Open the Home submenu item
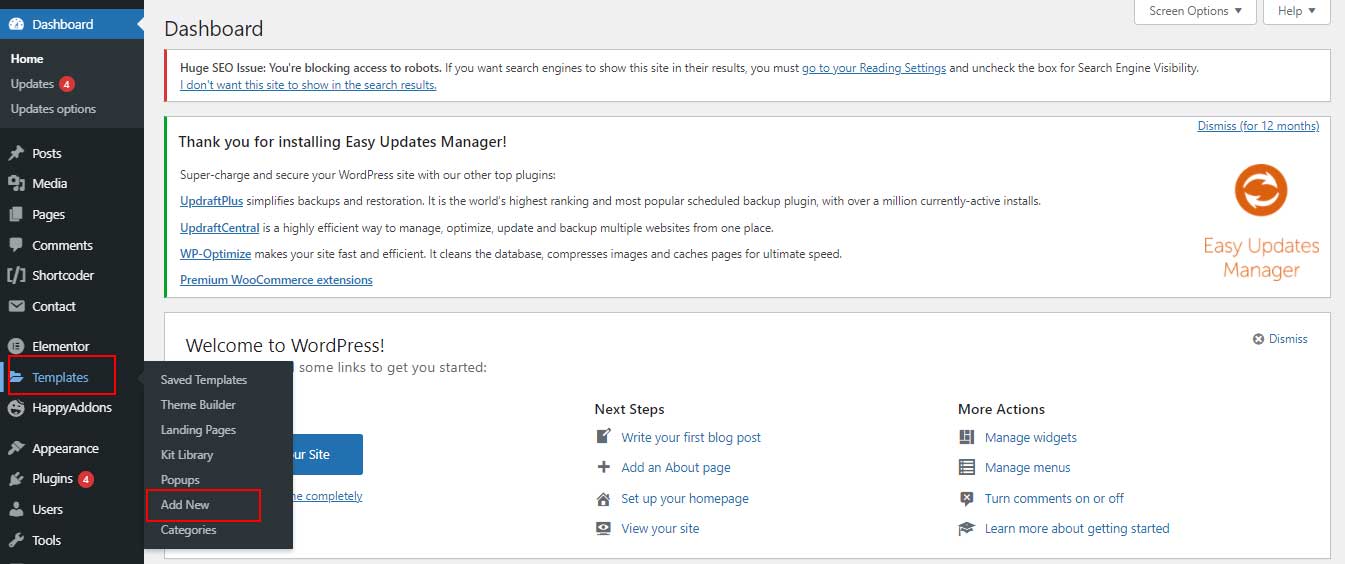This screenshot has width=1345, height=564. click(27, 59)
